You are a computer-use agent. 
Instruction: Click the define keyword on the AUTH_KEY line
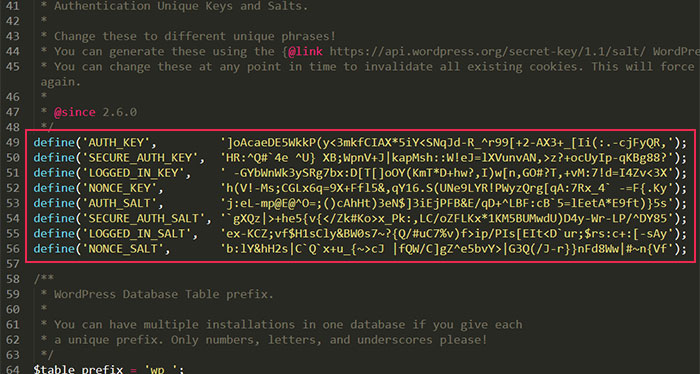[54, 142]
